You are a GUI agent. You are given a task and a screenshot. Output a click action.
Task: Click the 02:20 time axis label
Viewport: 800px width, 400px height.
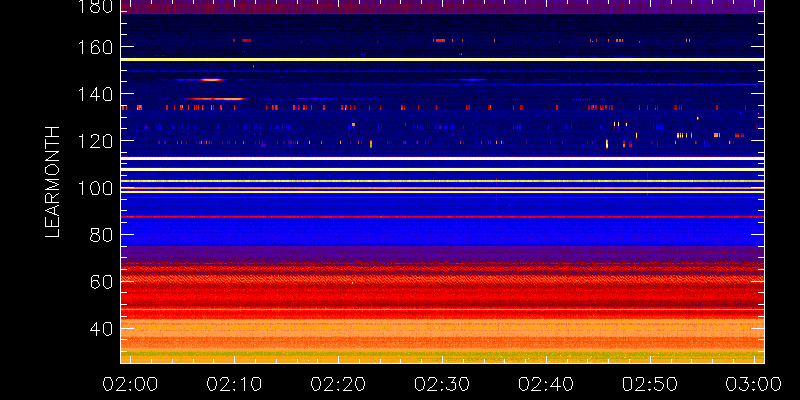coord(338,384)
